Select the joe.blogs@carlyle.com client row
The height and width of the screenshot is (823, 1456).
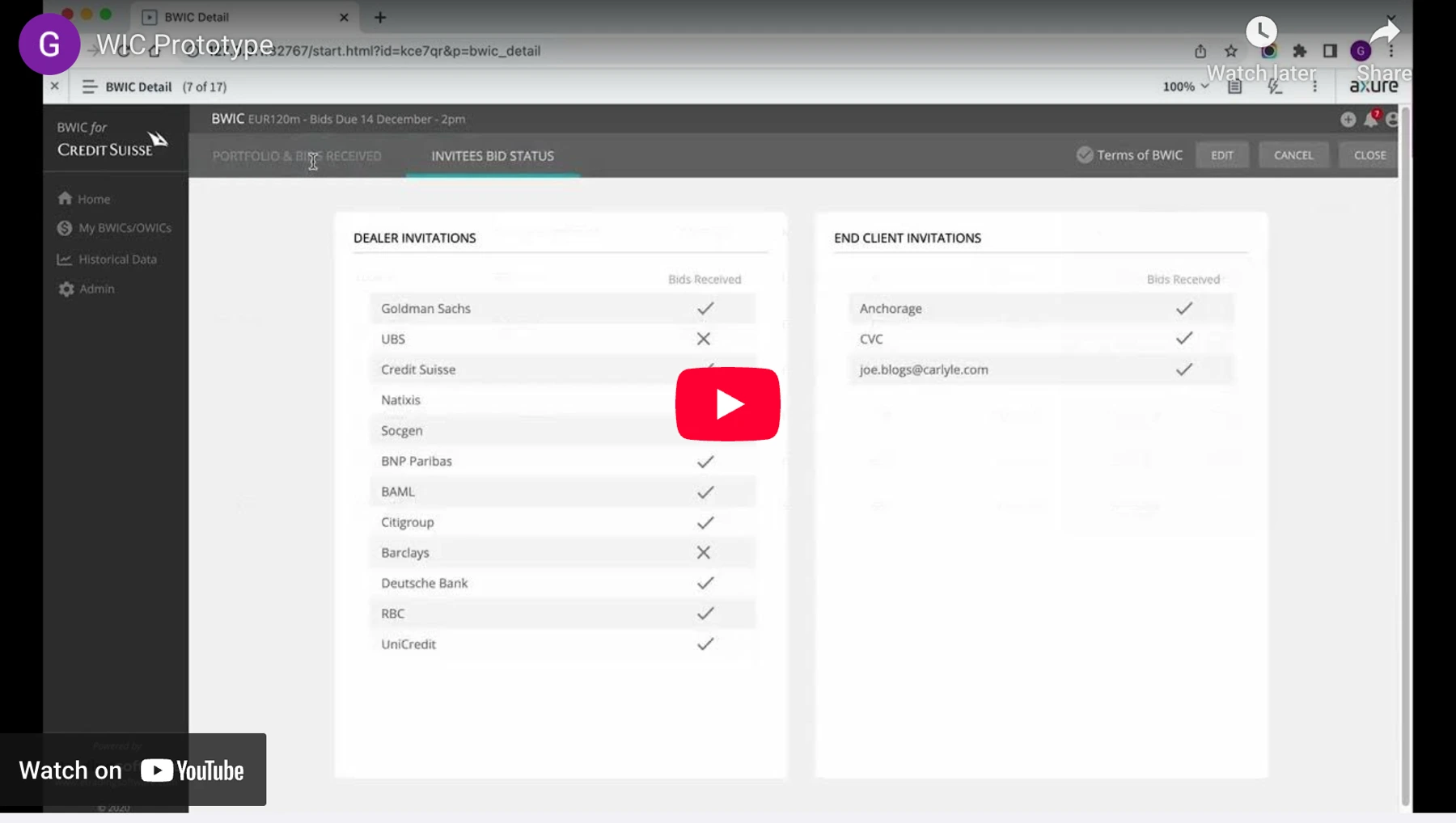point(1041,369)
